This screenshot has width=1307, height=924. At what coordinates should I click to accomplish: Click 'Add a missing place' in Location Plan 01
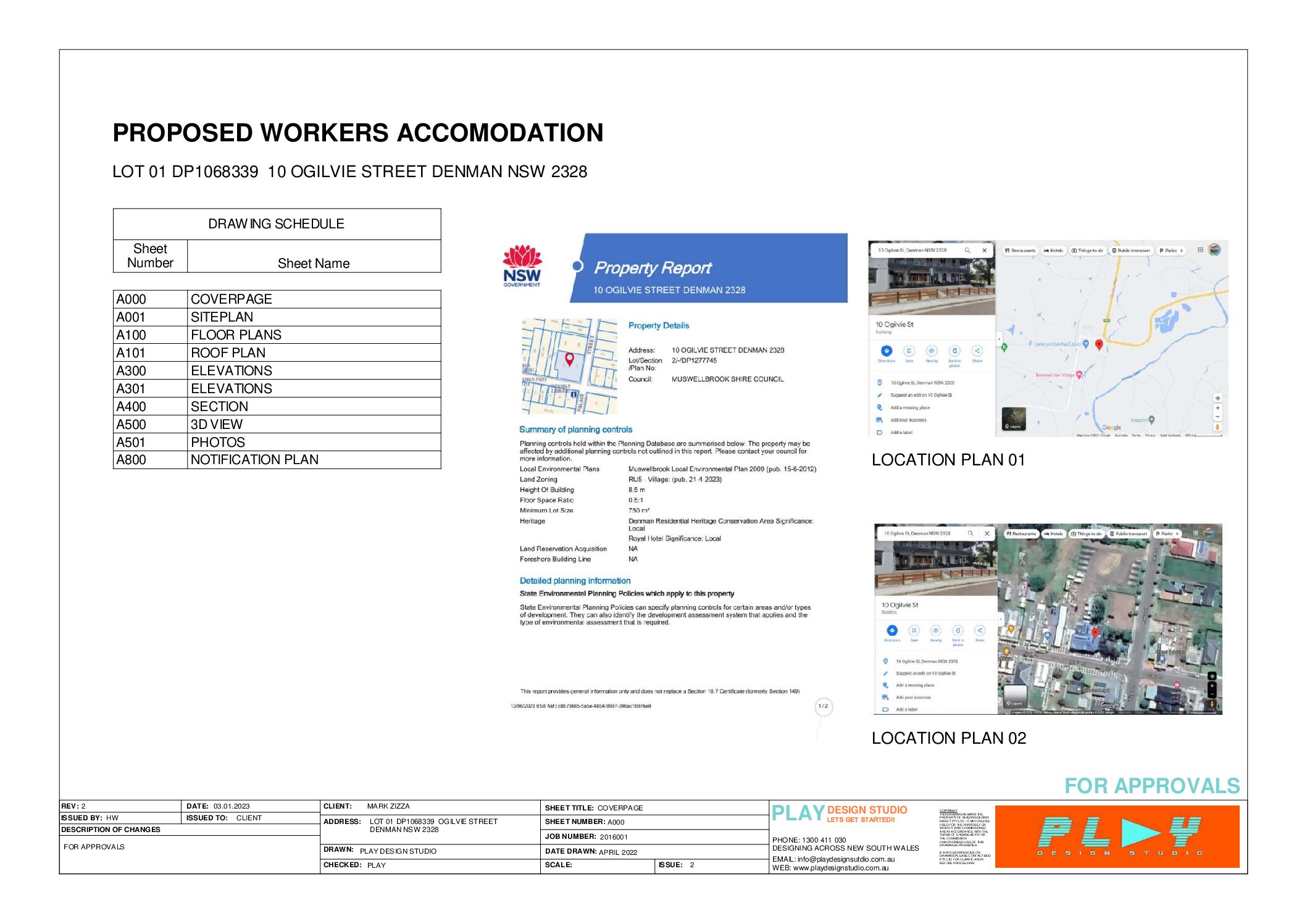tap(909, 407)
